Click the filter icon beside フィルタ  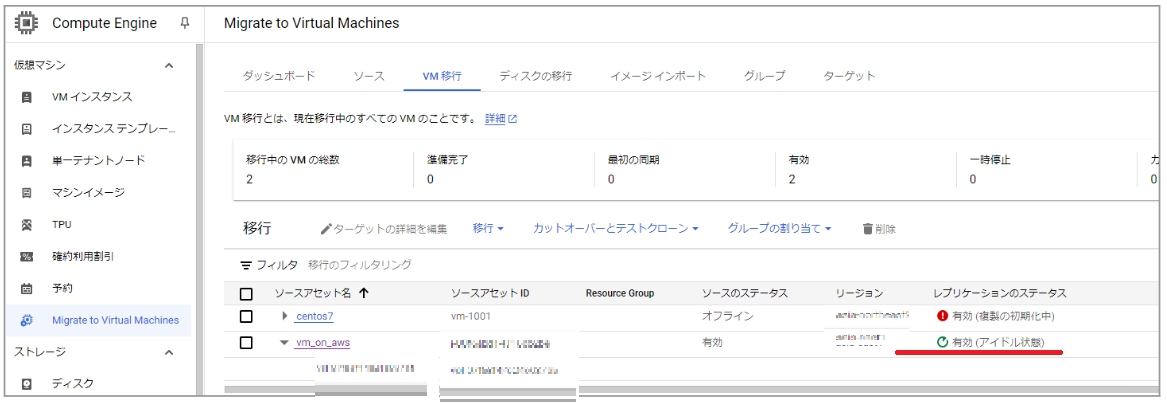click(x=246, y=265)
